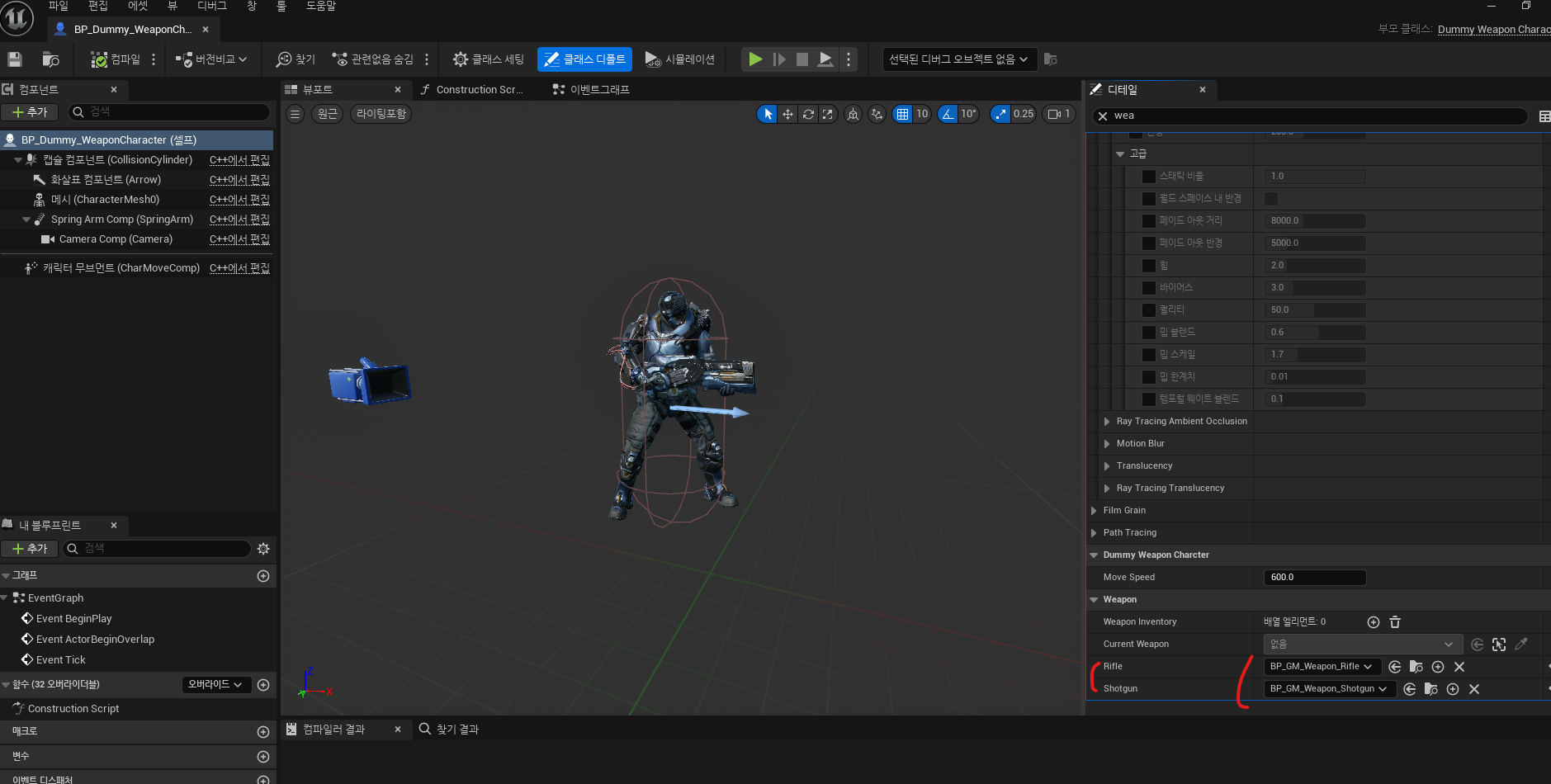Click the browse to asset icon
This screenshot has width=1551, height=784.
pyautogui.click(x=50, y=59)
